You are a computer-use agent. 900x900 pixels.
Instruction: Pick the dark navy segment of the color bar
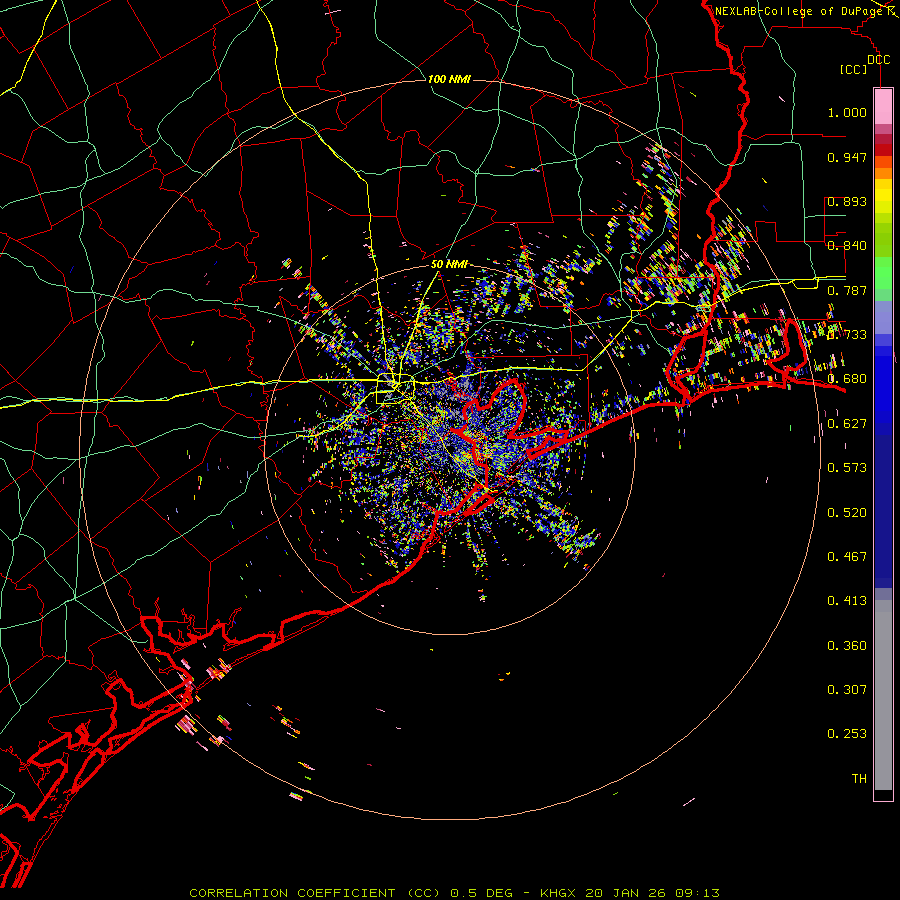tap(883, 511)
